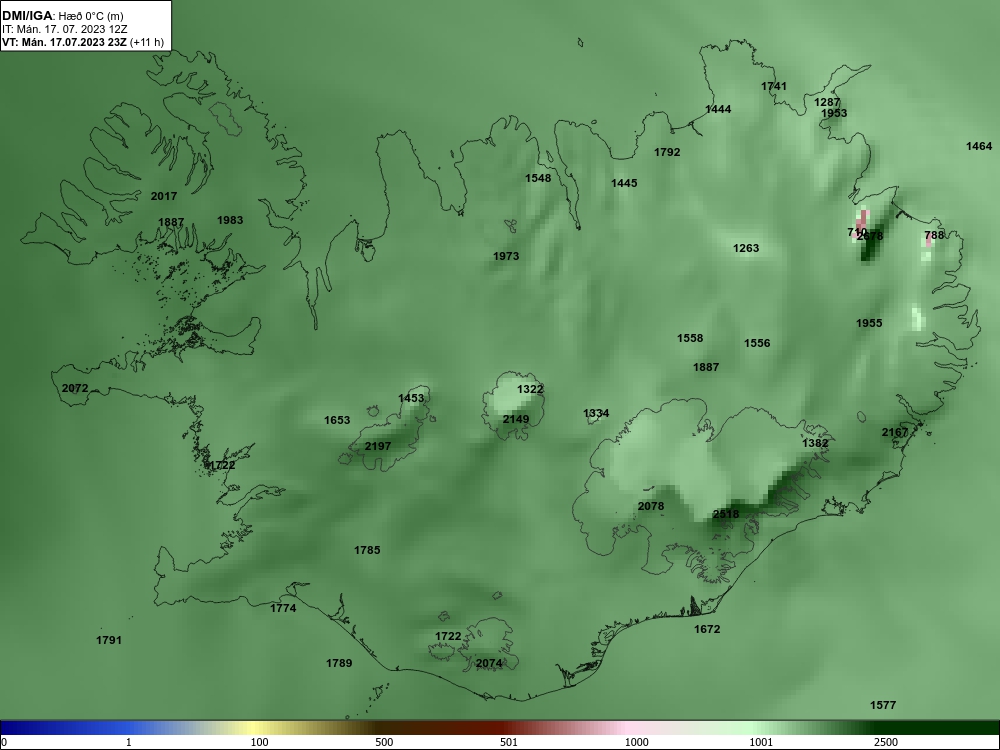Image resolution: width=1000 pixels, height=750 pixels.
Task: Pick the yellow section of the color scale
Action: [255, 728]
